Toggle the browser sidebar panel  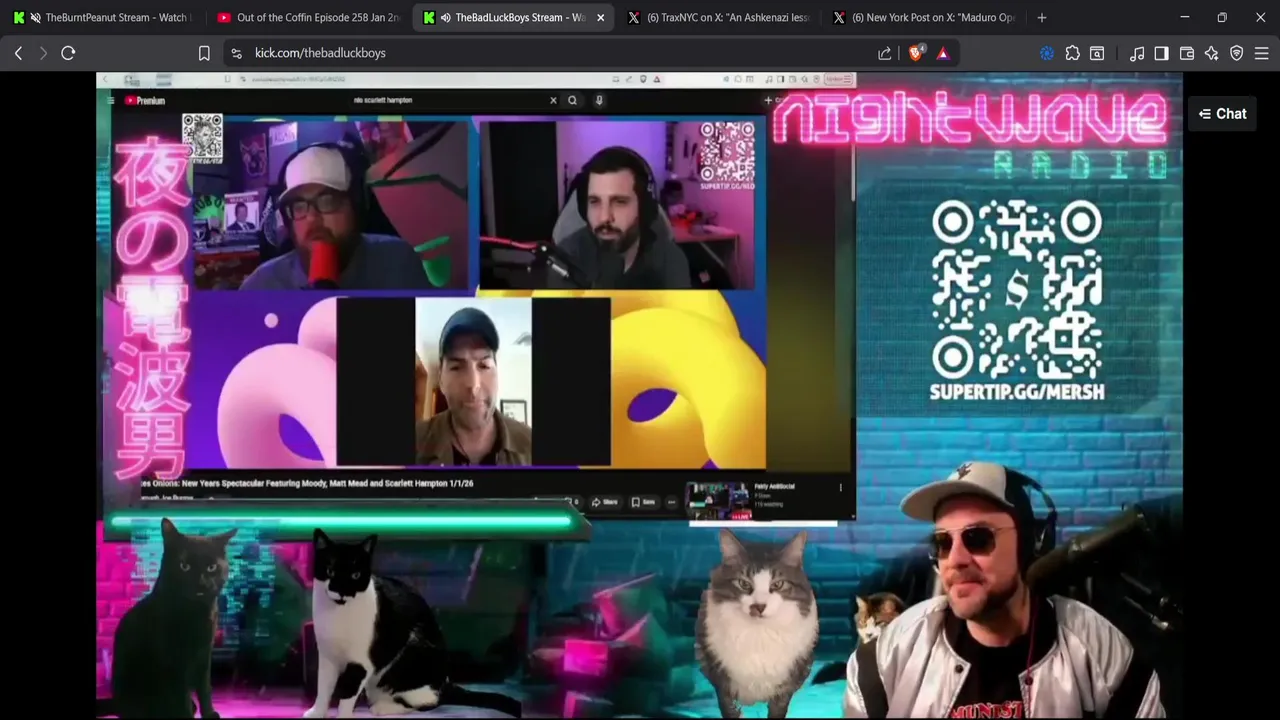(x=1161, y=53)
